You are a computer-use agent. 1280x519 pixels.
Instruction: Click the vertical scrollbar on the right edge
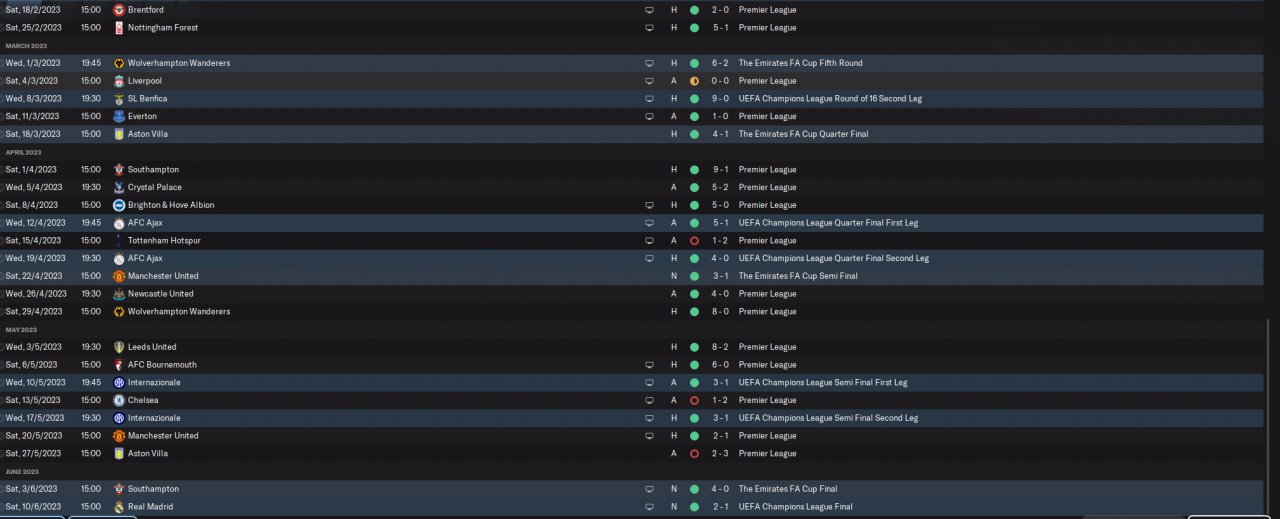(x=1267, y=410)
